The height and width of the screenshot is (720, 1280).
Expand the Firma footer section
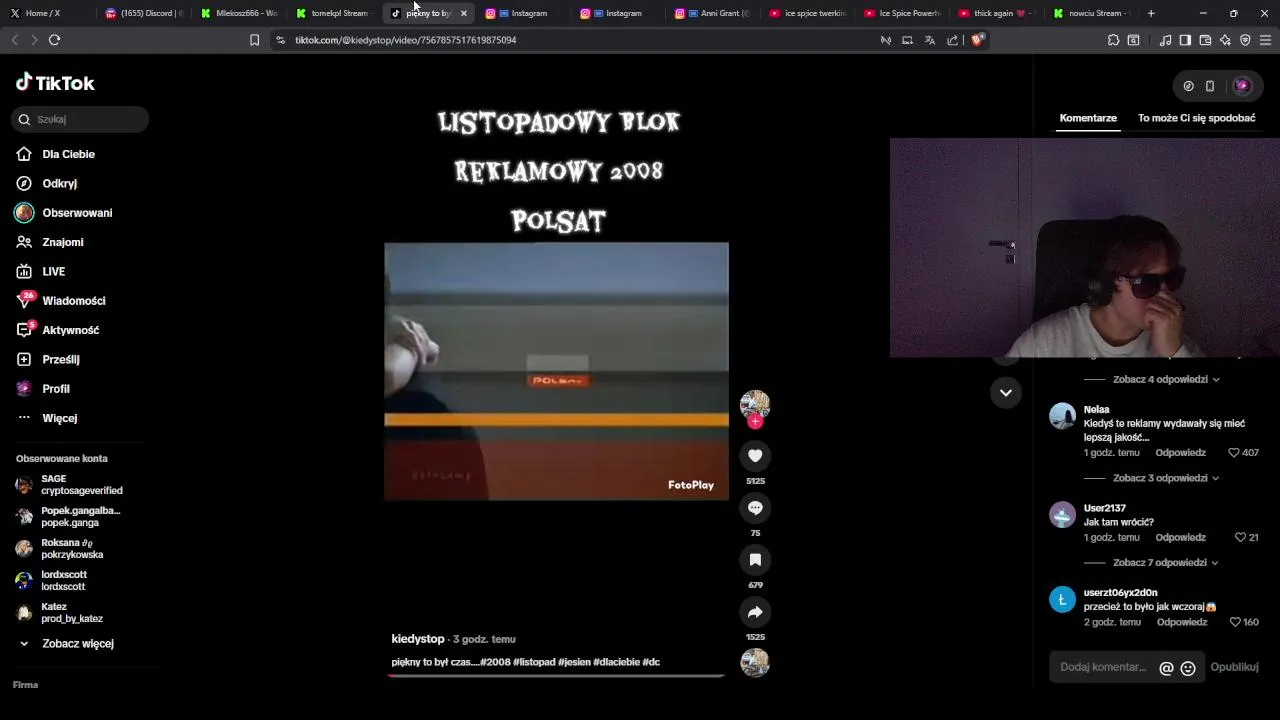(x=25, y=685)
